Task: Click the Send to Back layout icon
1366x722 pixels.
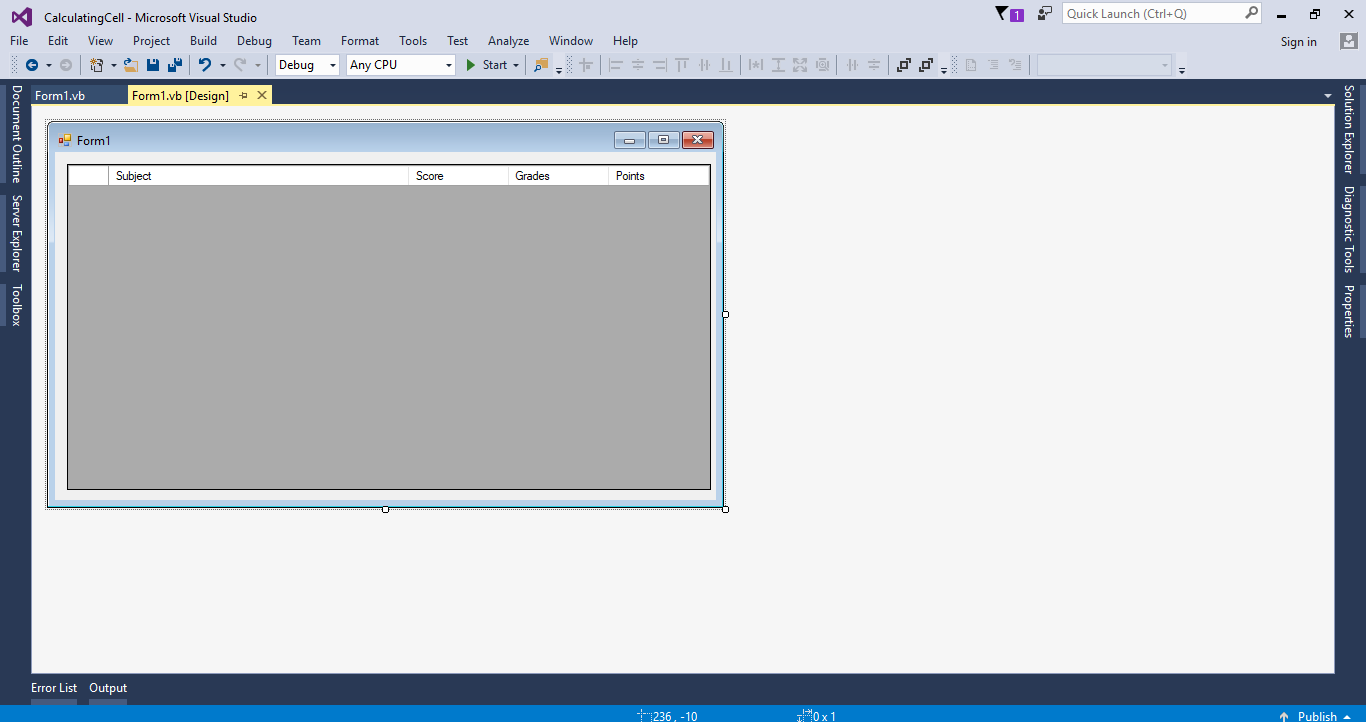Action: coord(926,65)
